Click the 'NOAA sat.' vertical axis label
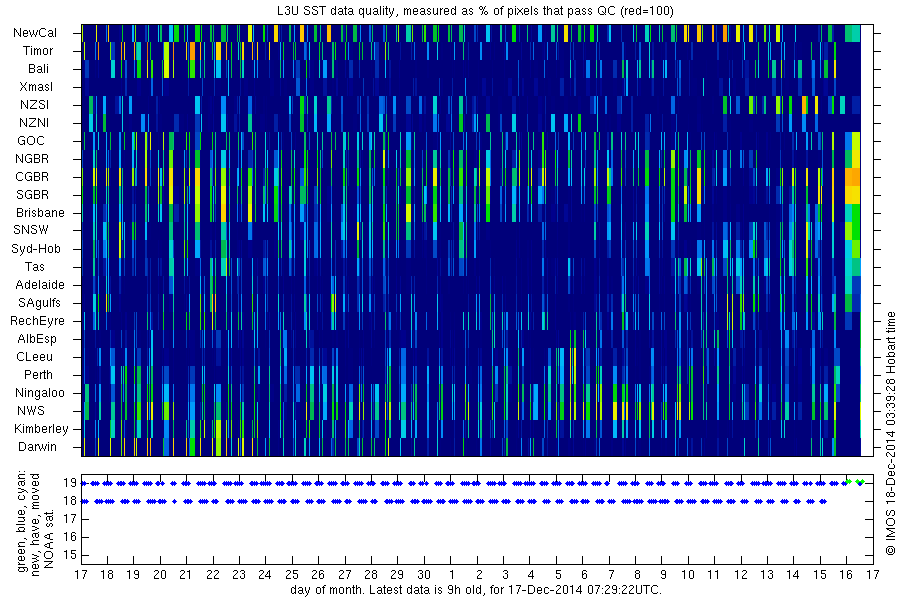 (x=49, y=537)
